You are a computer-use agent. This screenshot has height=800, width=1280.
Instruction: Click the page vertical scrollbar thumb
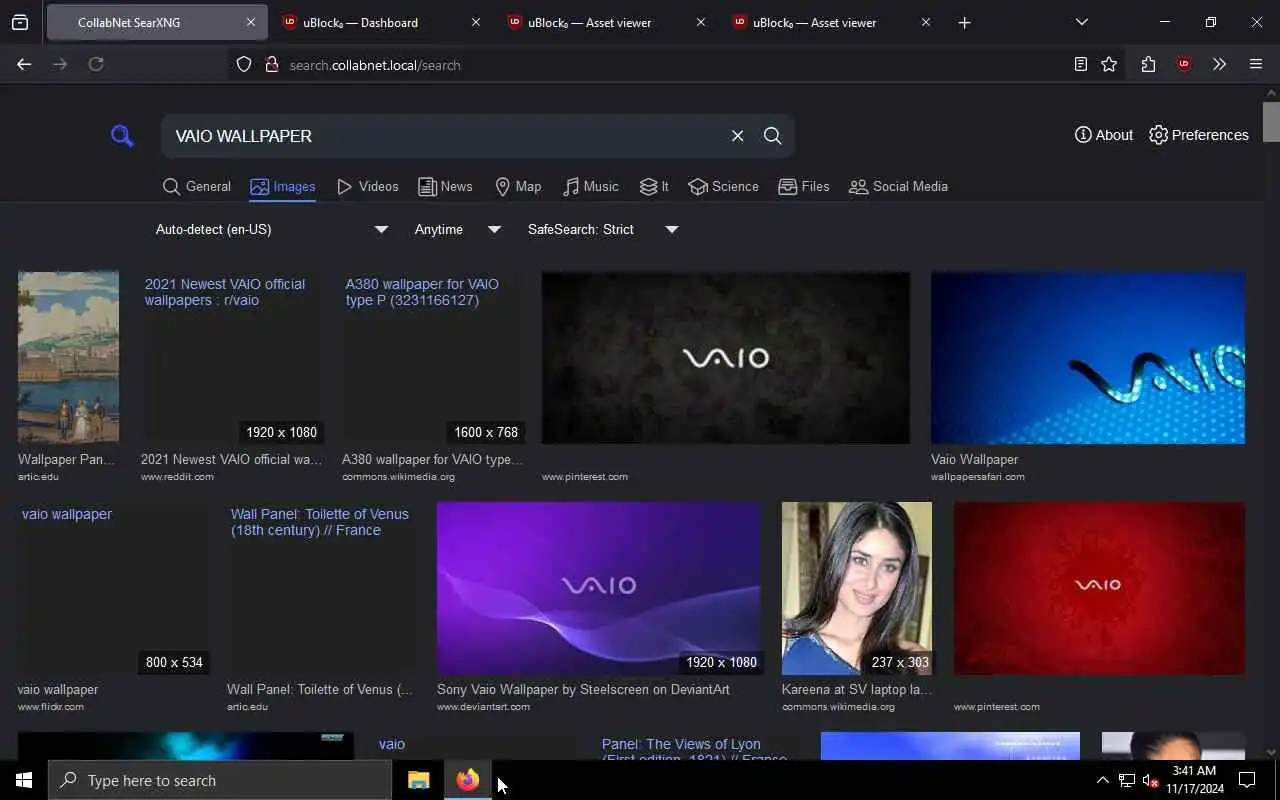1271,122
